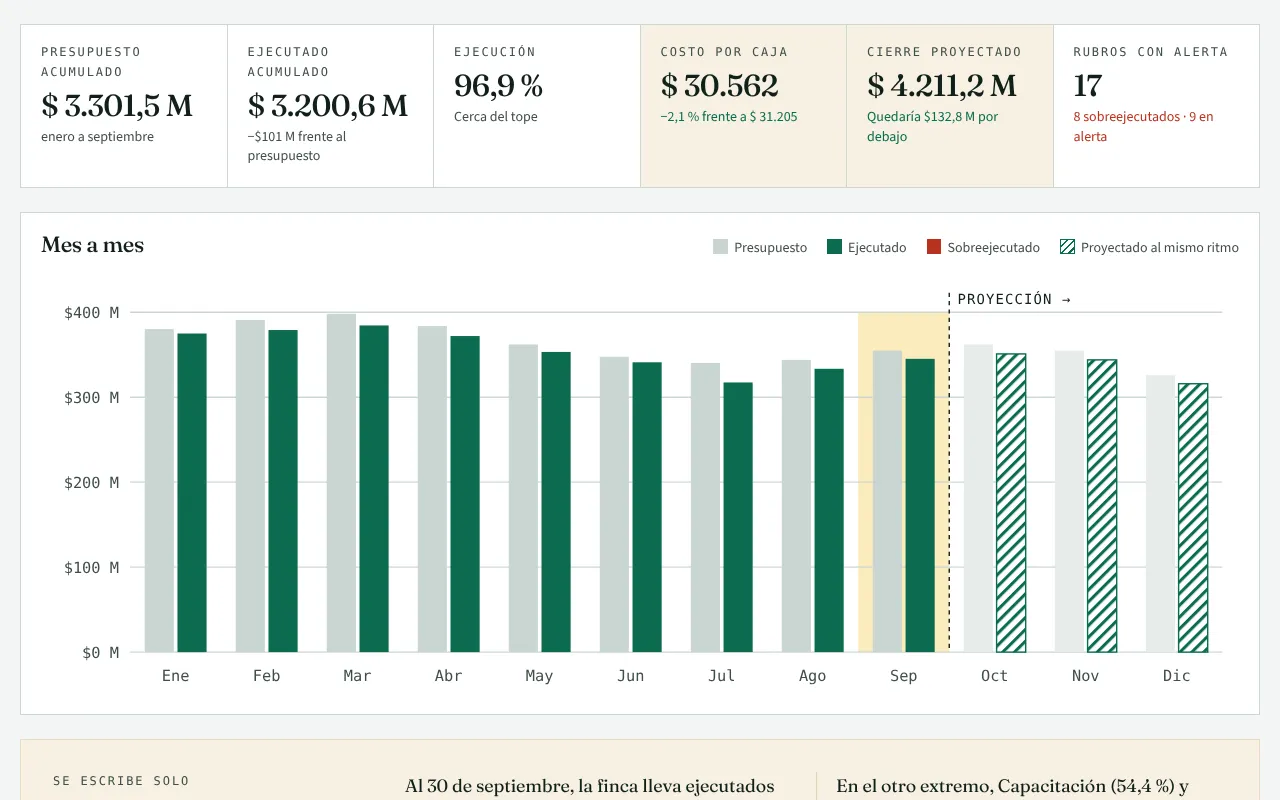Viewport: 1280px width, 800px height.
Task: Click the Jul executed dark green bar
Action: [x=738, y=517]
